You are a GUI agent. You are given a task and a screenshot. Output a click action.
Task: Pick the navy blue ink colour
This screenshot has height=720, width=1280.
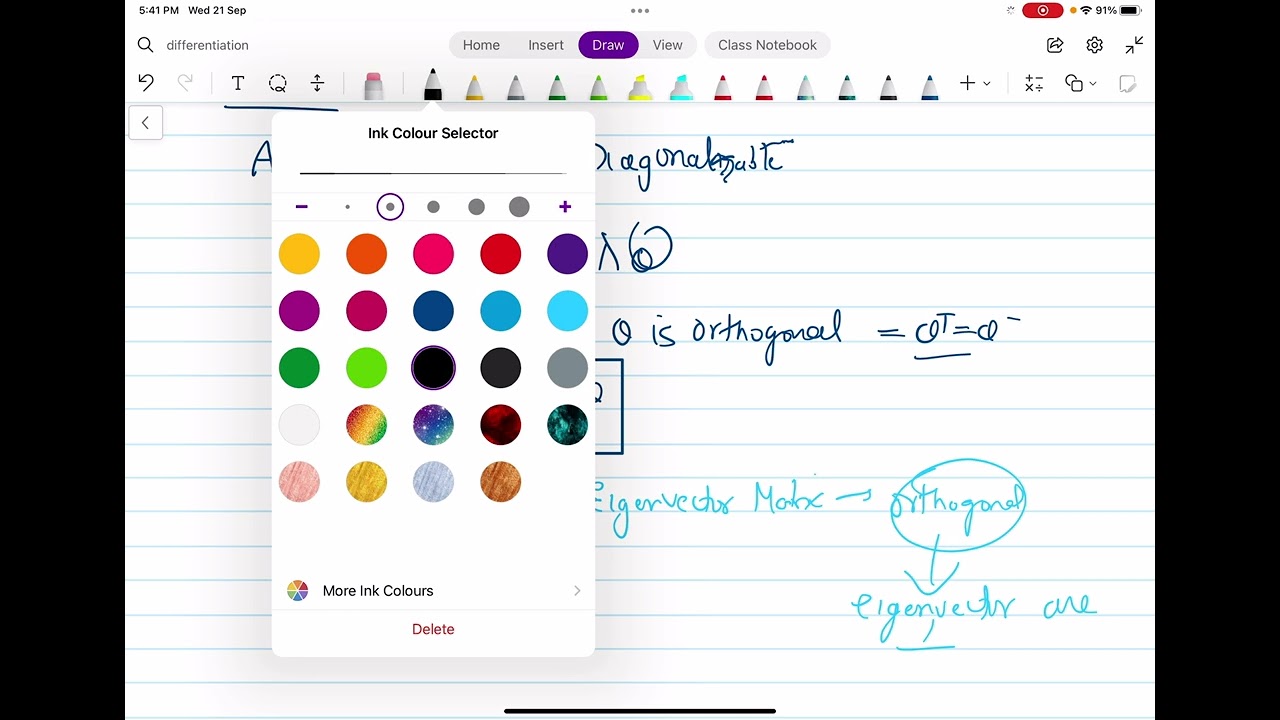tap(433, 311)
